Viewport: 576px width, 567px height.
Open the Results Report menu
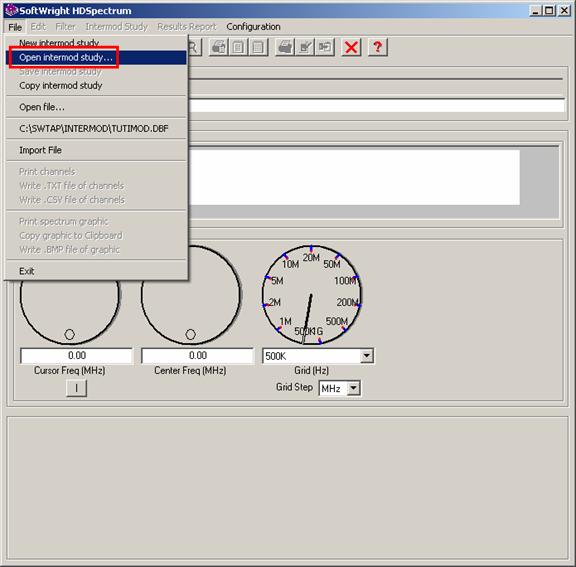[187, 27]
